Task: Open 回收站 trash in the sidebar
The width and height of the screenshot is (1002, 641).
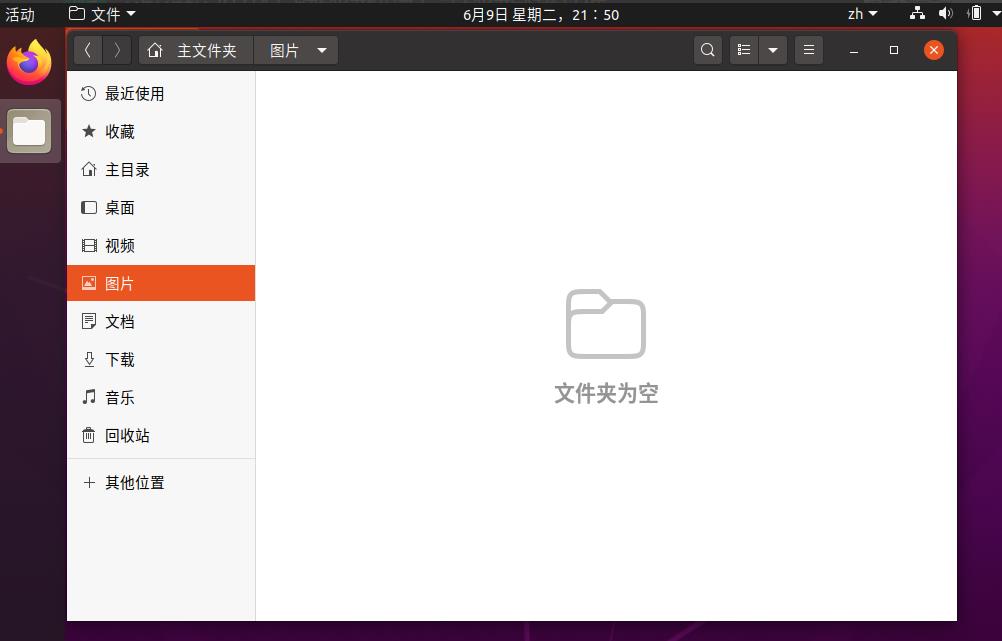Action: [127, 436]
